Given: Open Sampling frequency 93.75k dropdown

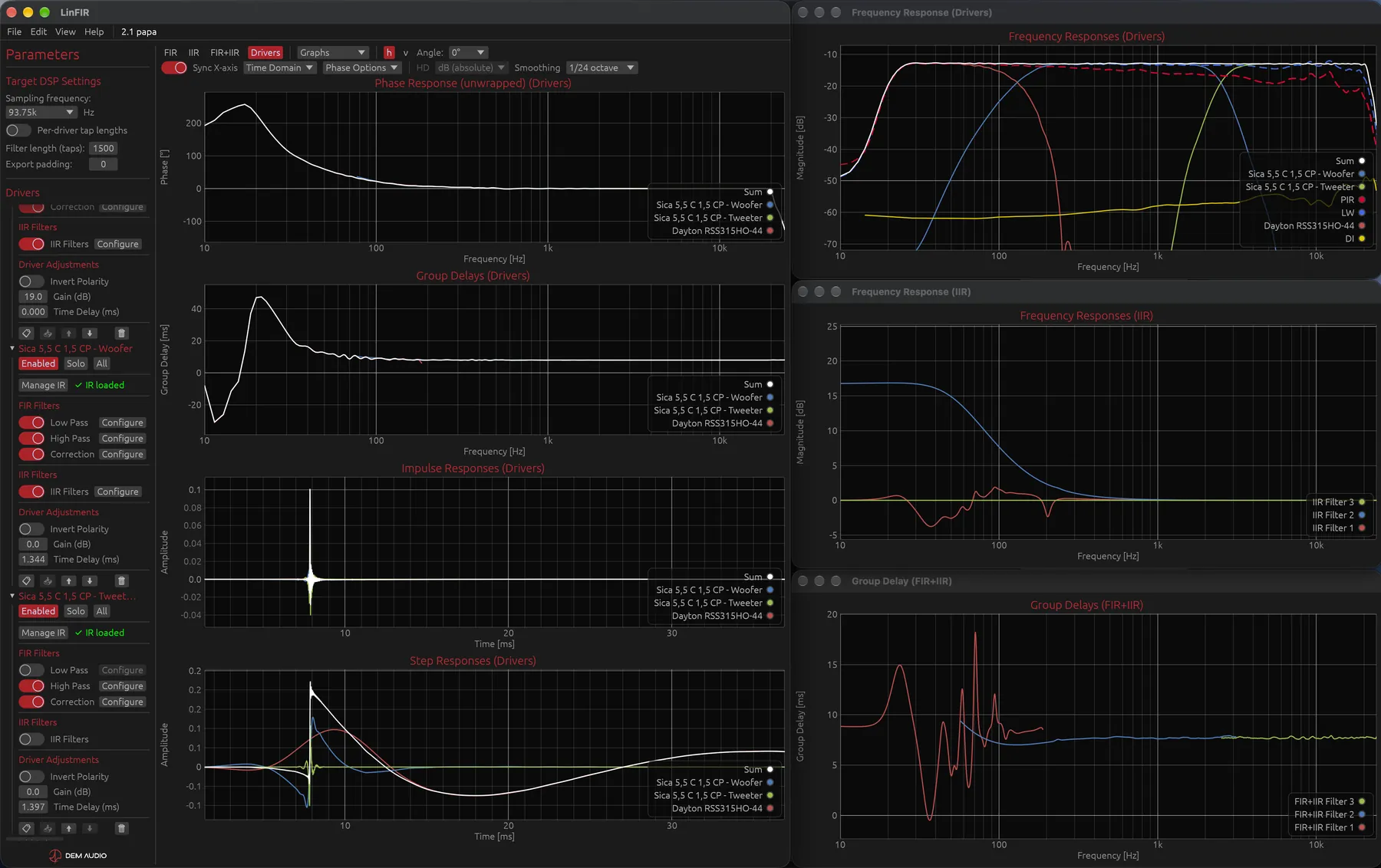Looking at the screenshot, I should click(x=40, y=112).
